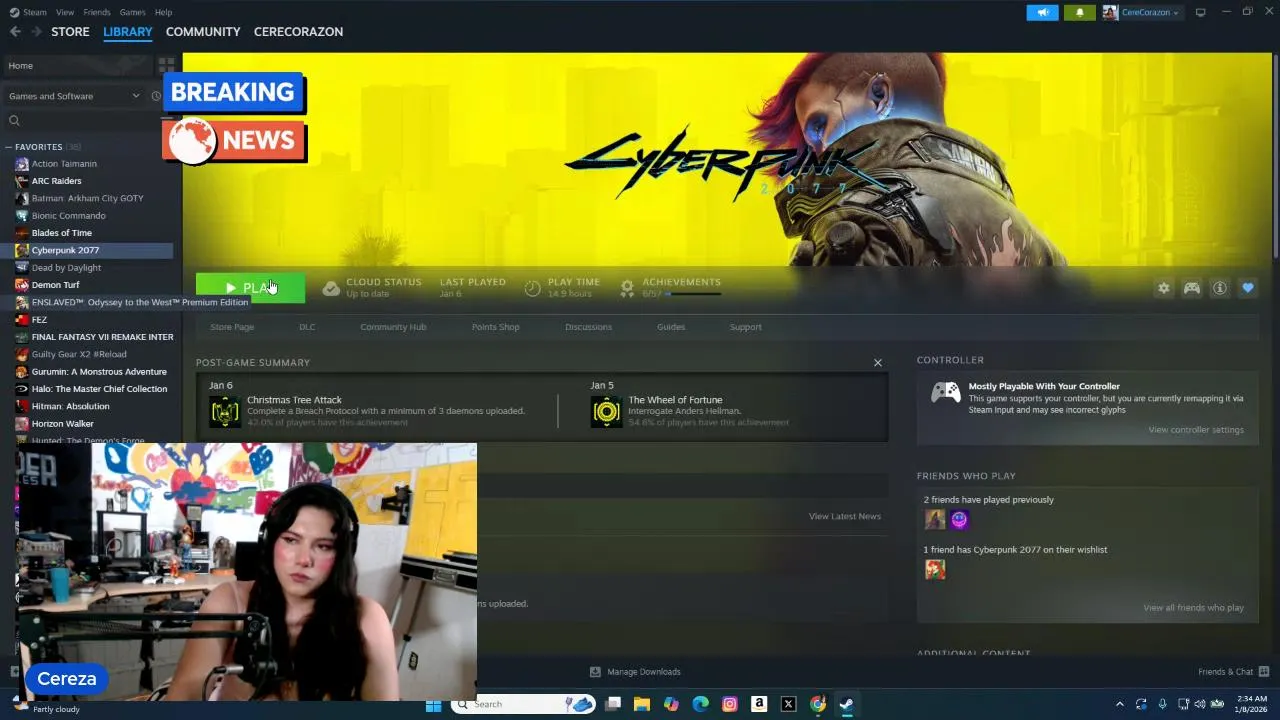
Task: Go to the COMMUNITY tab
Action: pos(203,32)
